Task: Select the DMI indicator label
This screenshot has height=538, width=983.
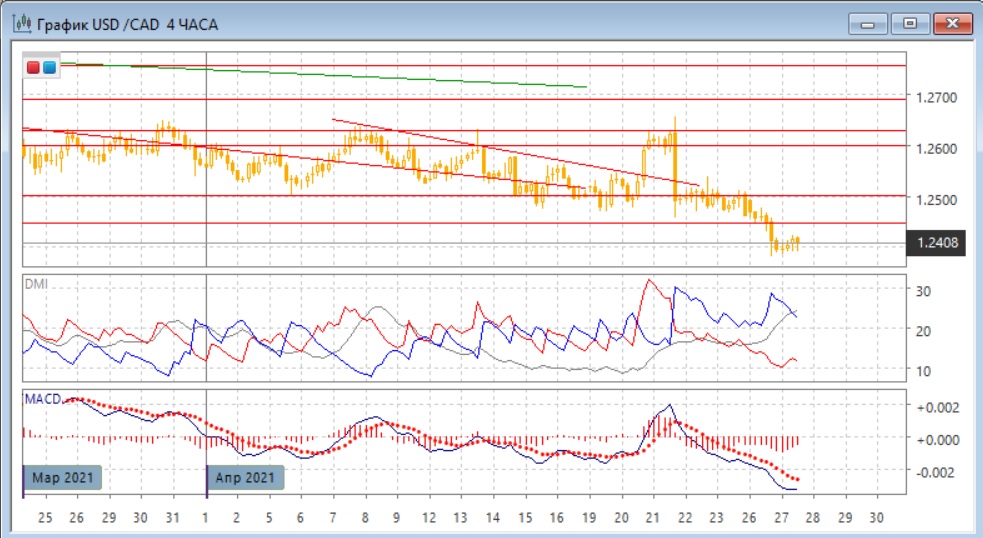Action: [36, 284]
